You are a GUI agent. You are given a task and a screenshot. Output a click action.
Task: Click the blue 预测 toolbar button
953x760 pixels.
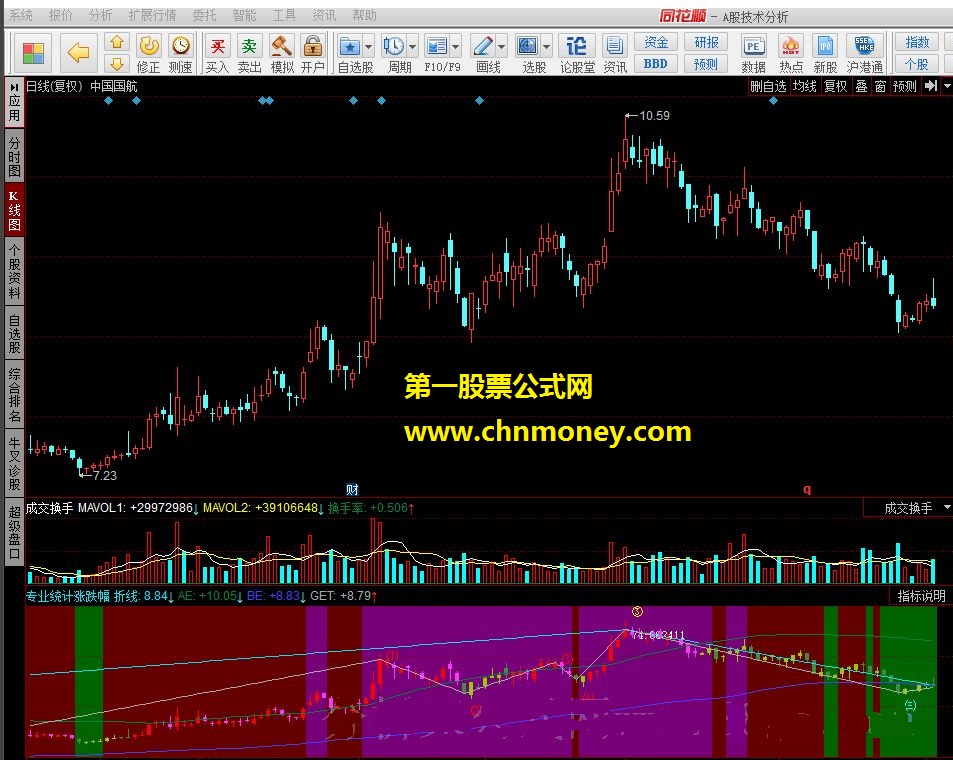click(x=706, y=63)
